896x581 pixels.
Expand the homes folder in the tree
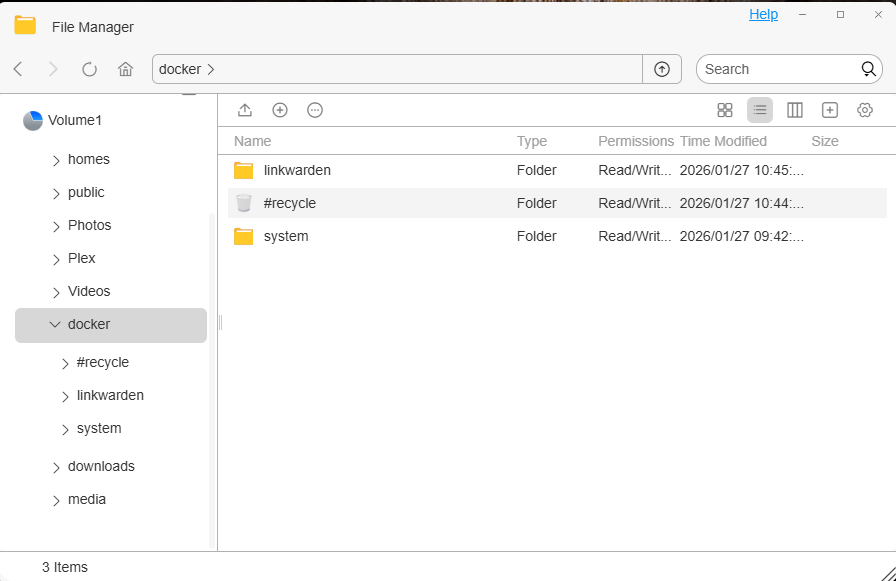tap(56, 160)
